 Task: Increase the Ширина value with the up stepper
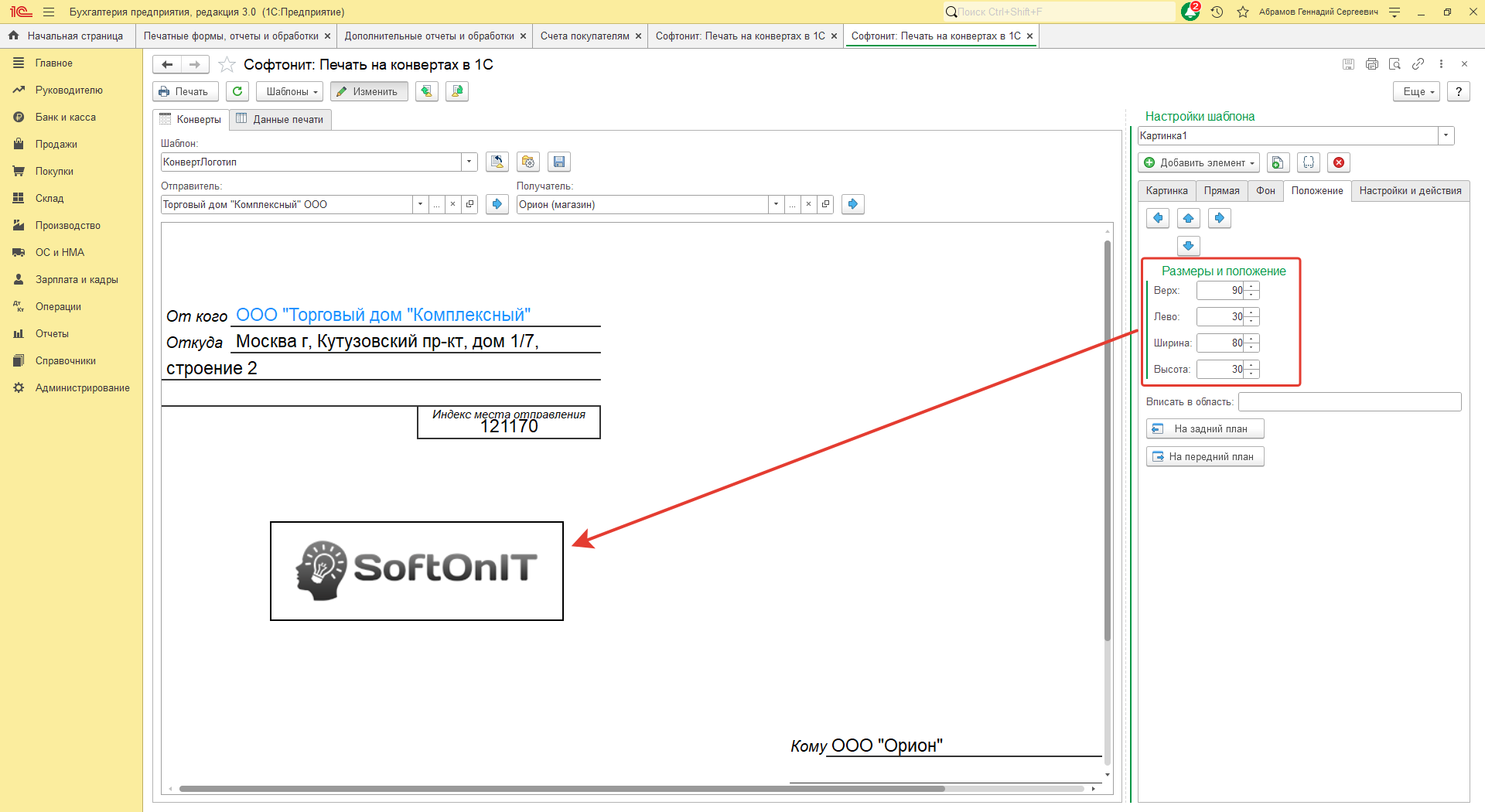pyautogui.click(x=1251, y=339)
